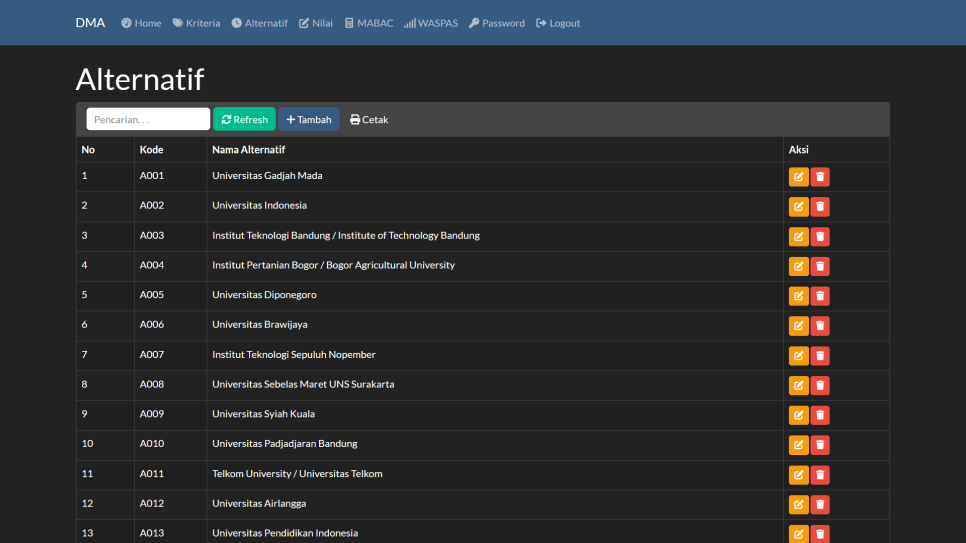This screenshot has width=966, height=543.
Task: Open MABAC calculation page
Action: coord(368,23)
